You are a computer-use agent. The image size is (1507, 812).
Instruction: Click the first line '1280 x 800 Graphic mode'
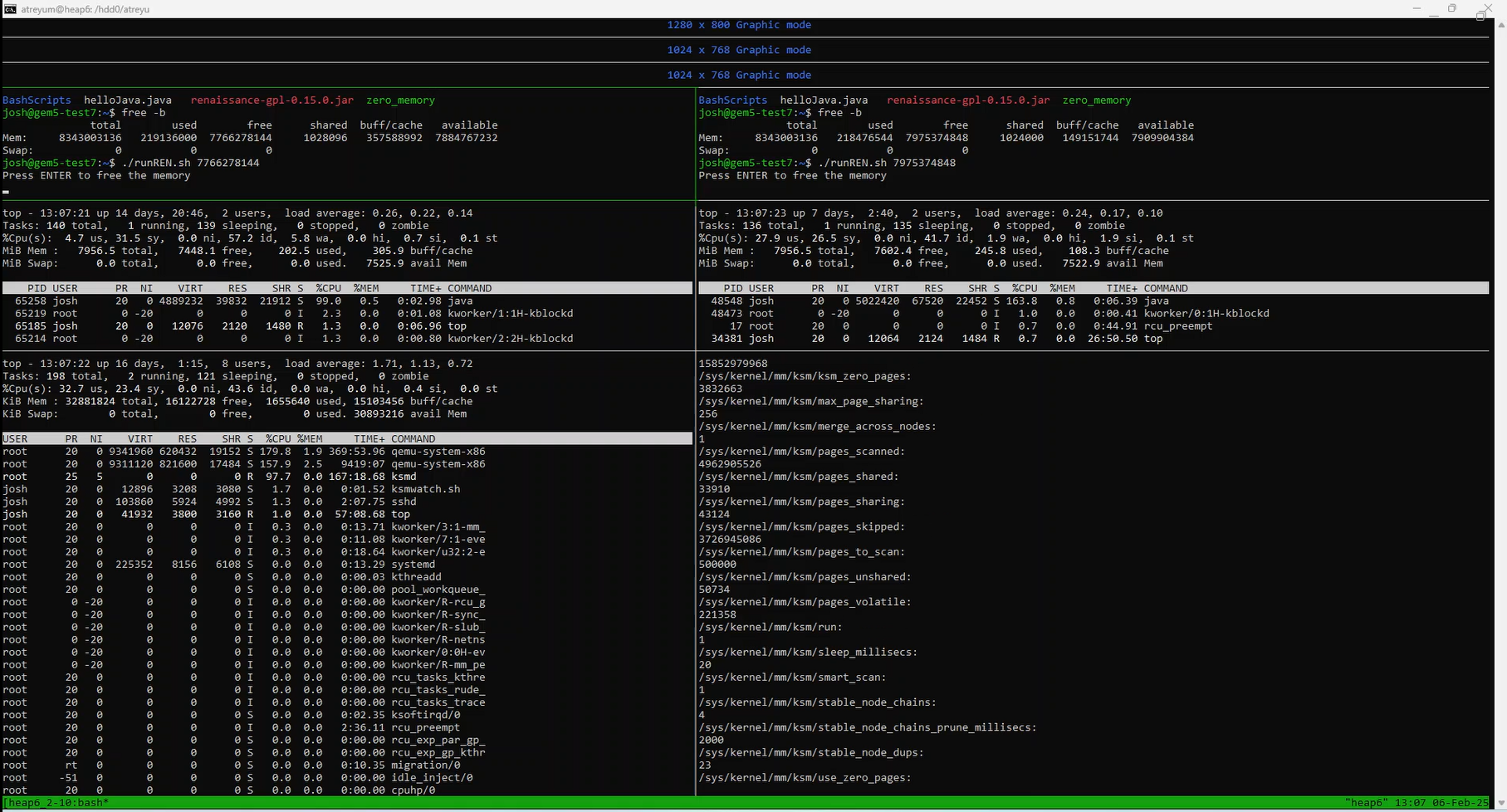coord(739,25)
